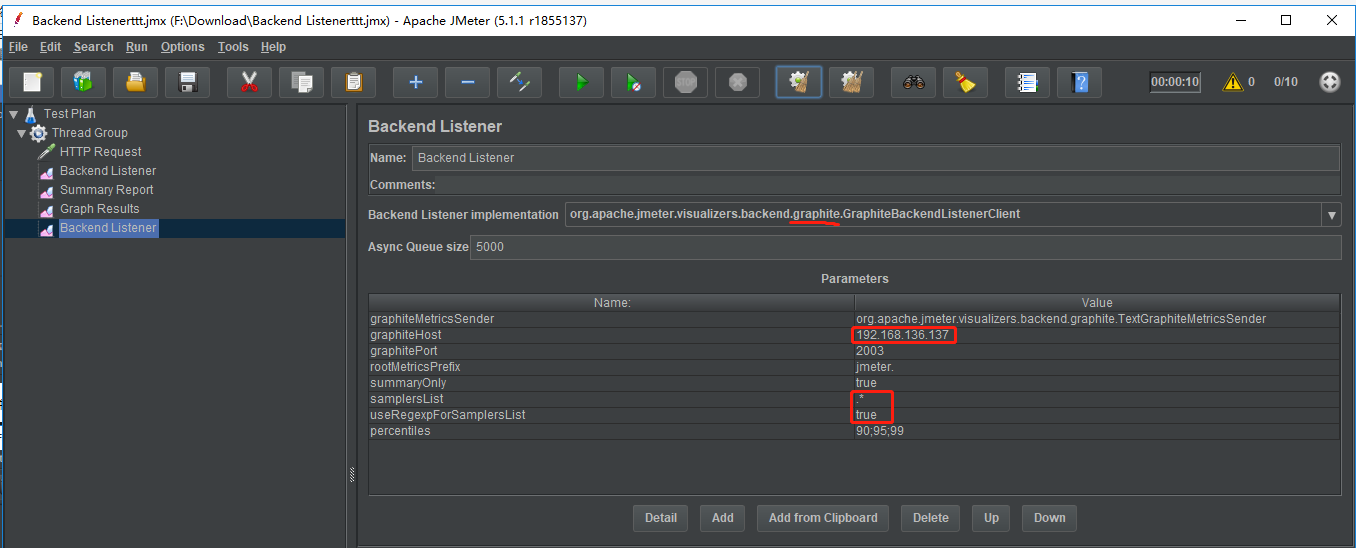This screenshot has width=1356, height=548.
Task: Click useRegexpForSamplersList value true
Action: pyautogui.click(x=1097, y=415)
